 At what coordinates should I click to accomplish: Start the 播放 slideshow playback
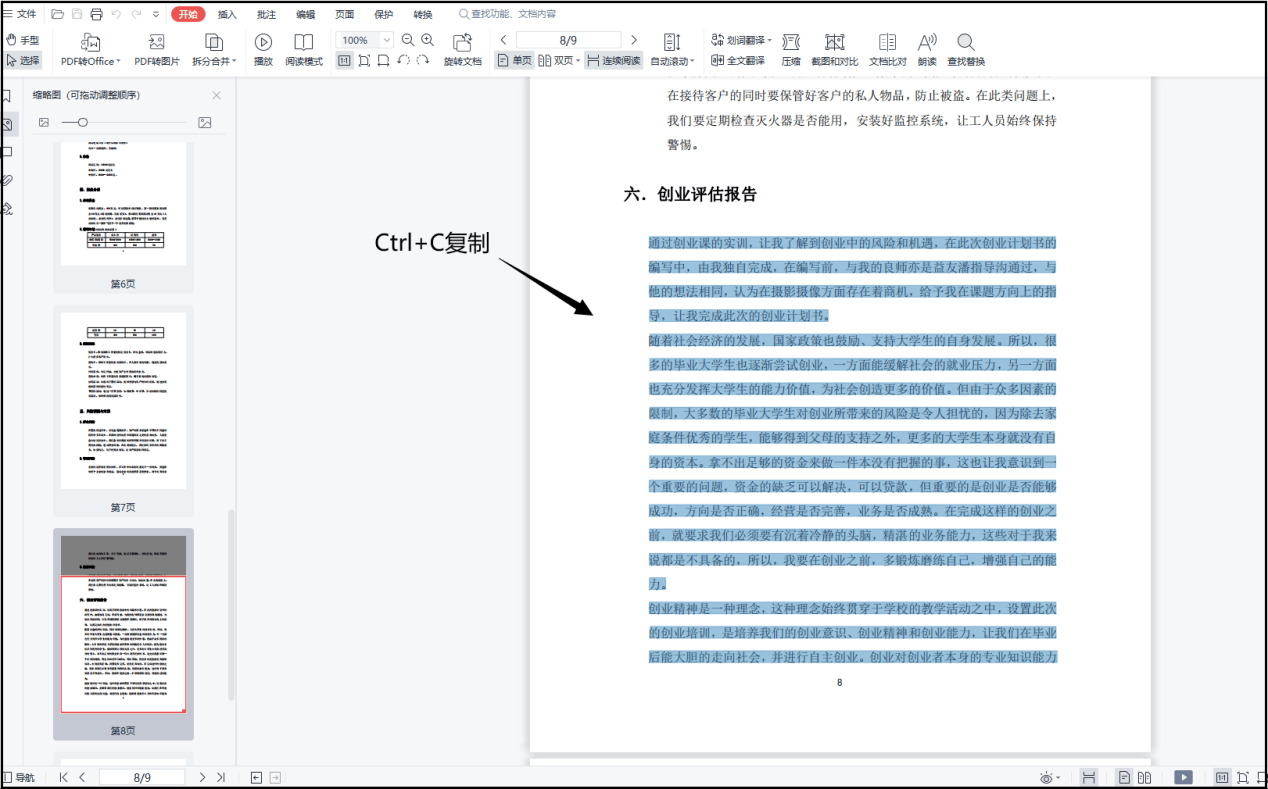pyautogui.click(x=262, y=48)
